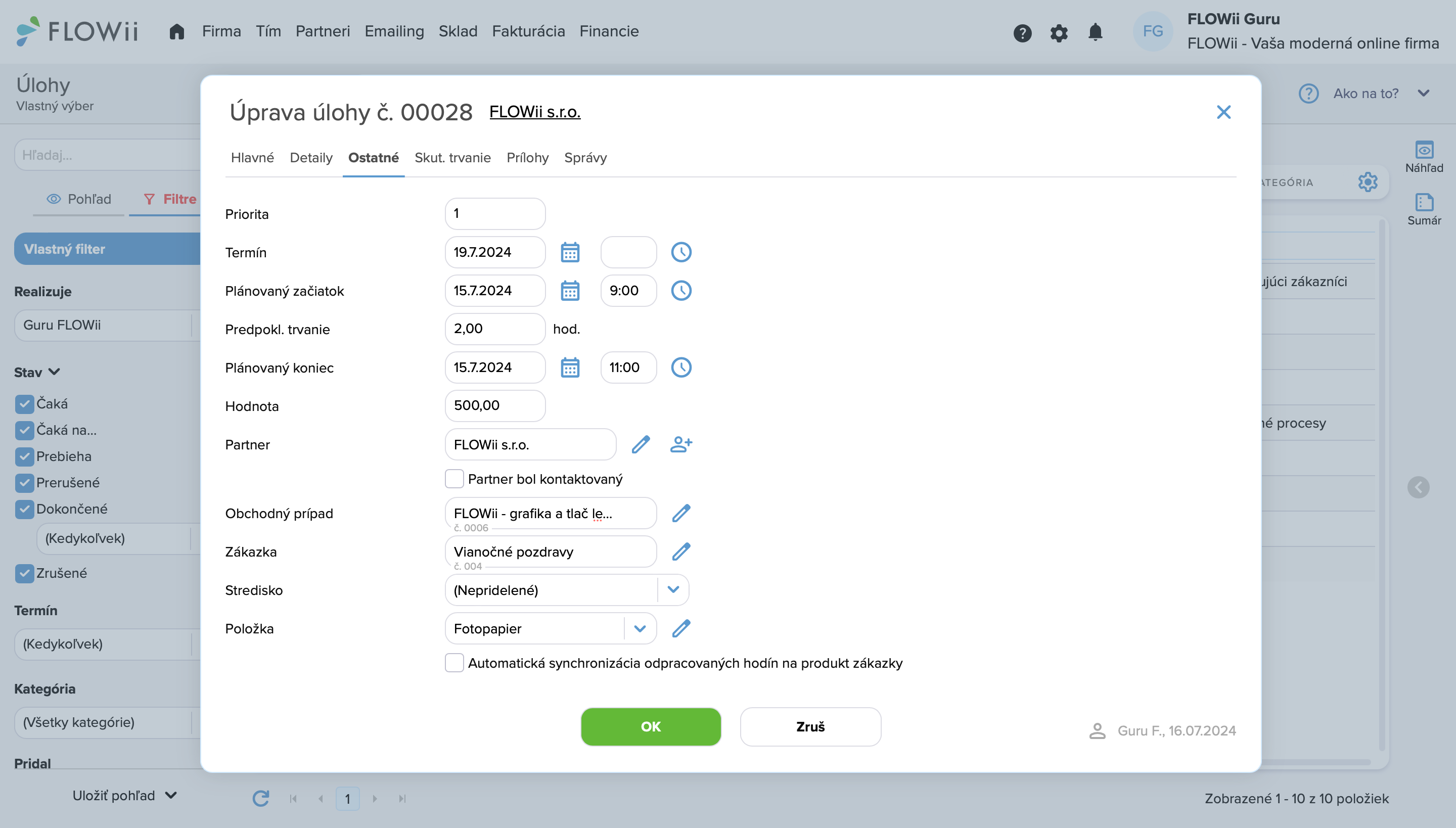Uncheck the Prebieha status filter
Viewport: 1456px width, 828px height.
click(24, 456)
